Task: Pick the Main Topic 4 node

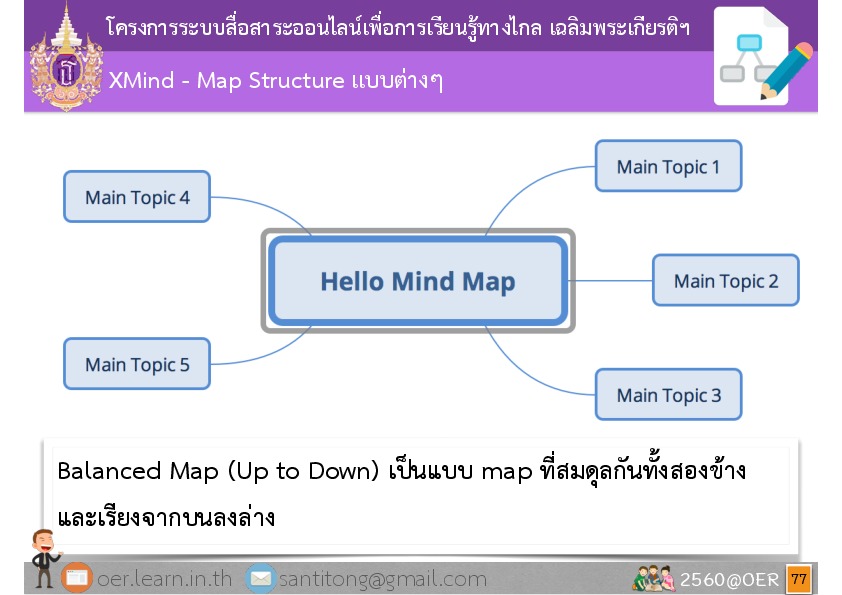Action: tap(137, 197)
